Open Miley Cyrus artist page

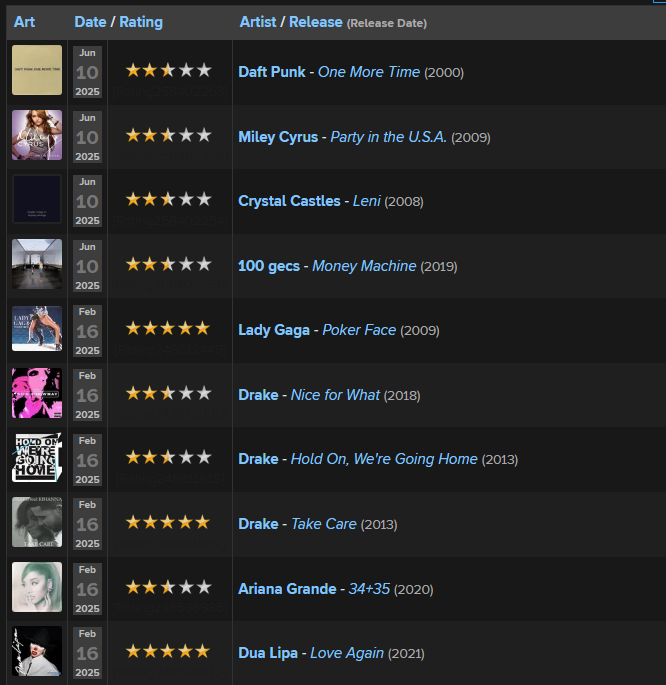pyautogui.click(x=278, y=137)
